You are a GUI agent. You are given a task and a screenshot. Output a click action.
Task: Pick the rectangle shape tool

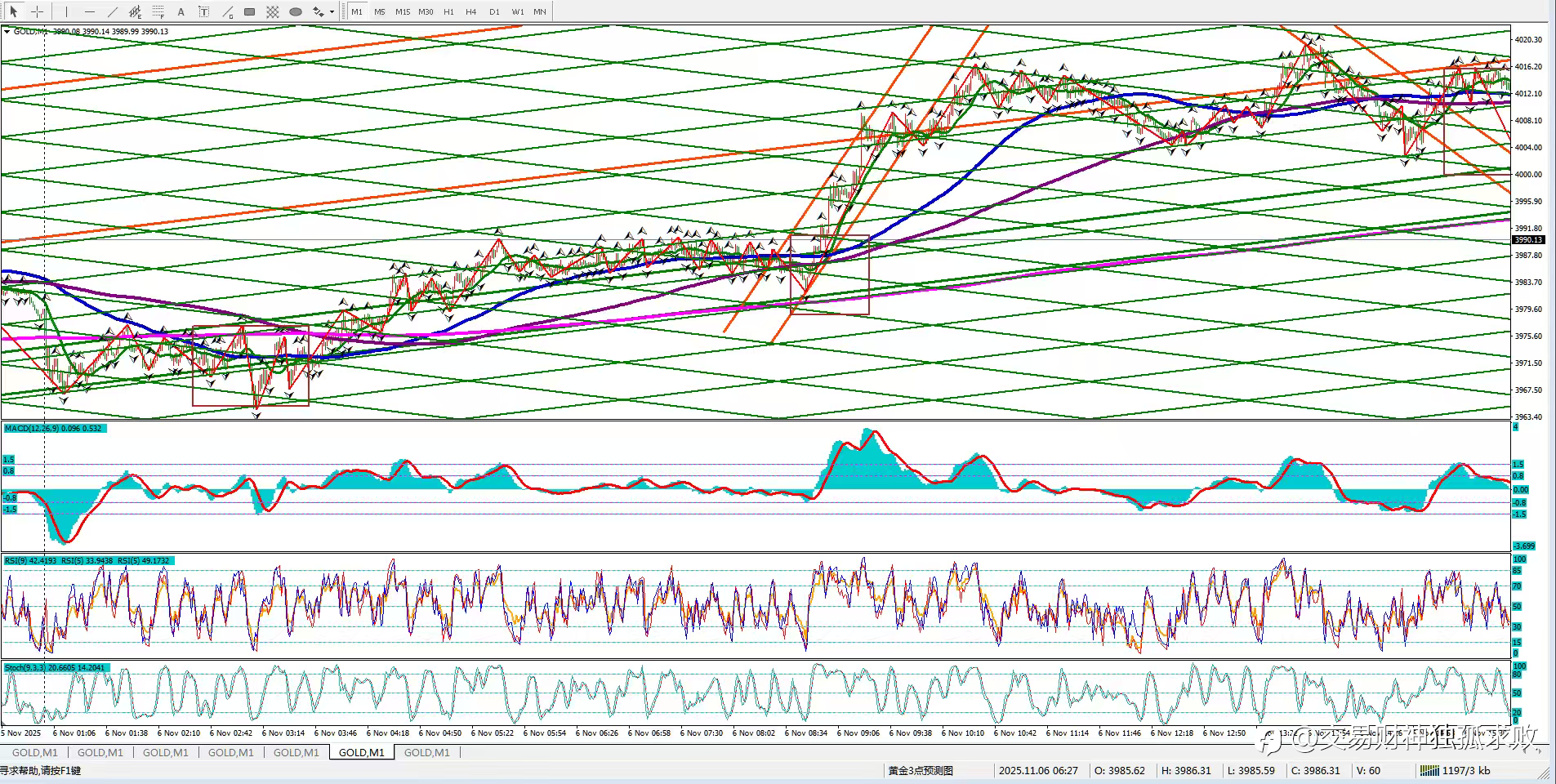click(x=250, y=11)
